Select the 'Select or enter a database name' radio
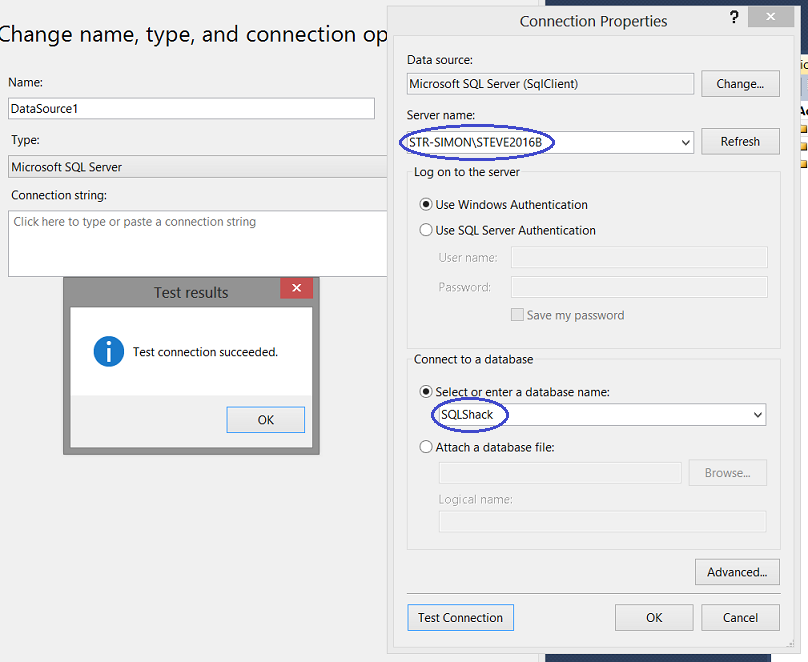The image size is (808, 662). tap(427, 392)
